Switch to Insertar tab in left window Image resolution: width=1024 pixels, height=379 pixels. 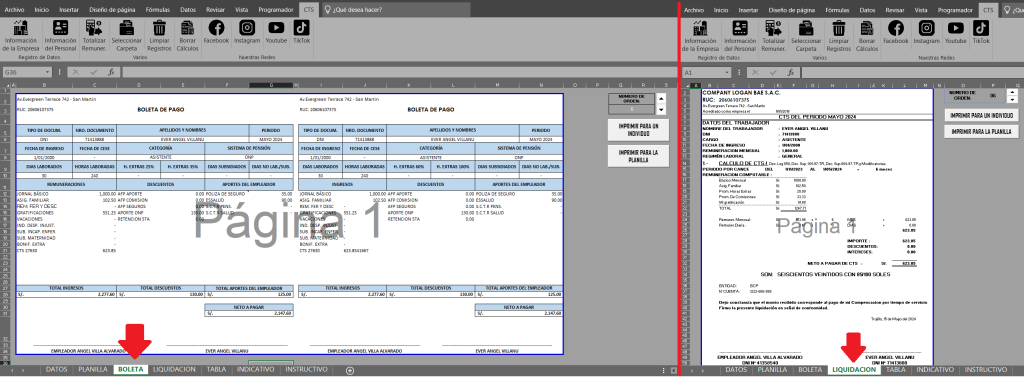(69, 10)
